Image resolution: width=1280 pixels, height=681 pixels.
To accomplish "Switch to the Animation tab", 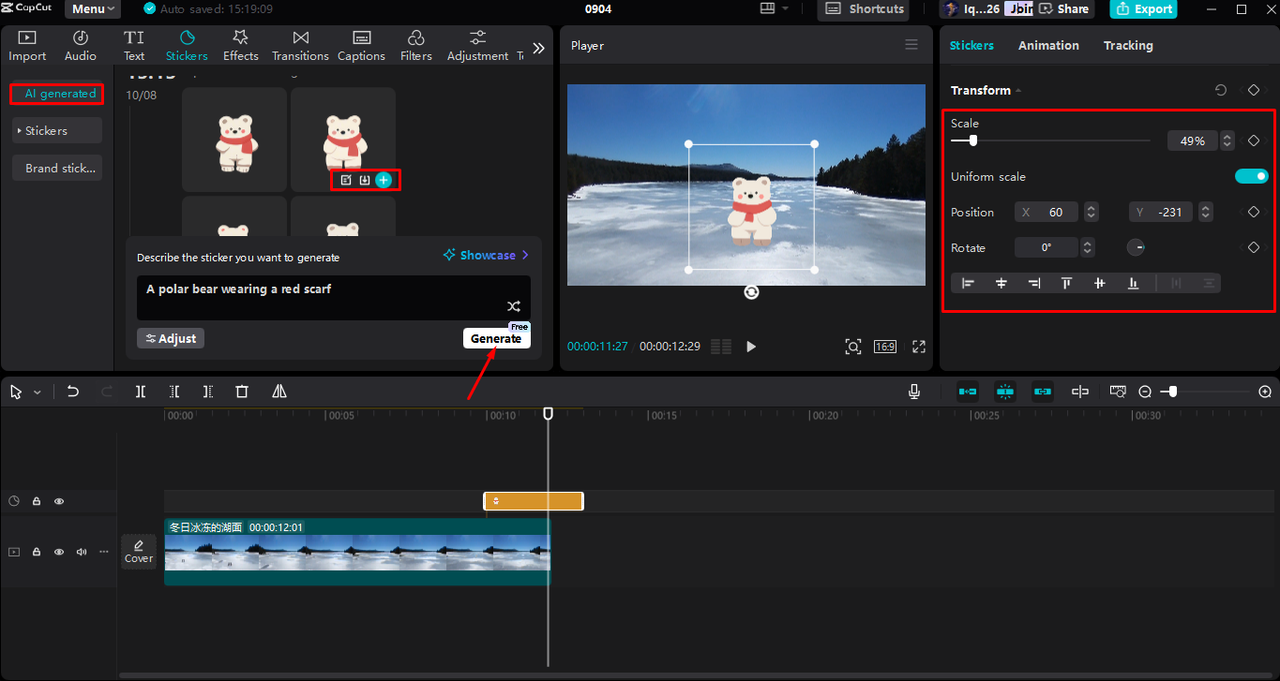I will point(1048,45).
